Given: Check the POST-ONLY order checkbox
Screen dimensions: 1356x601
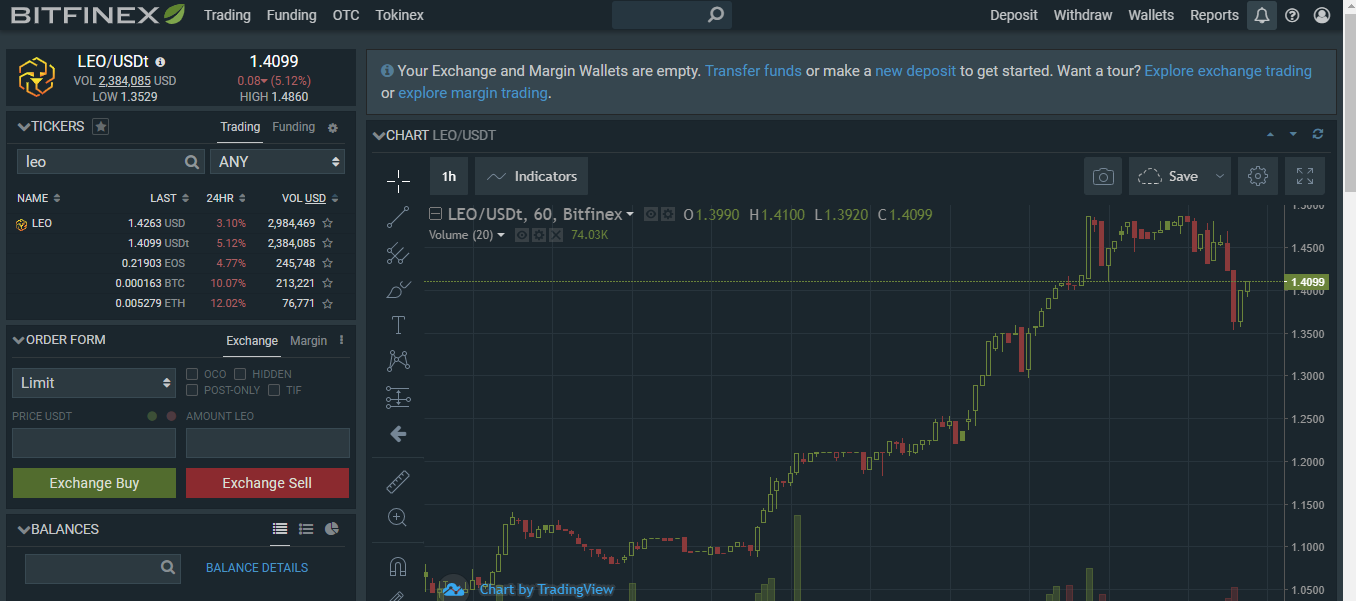Looking at the screenshot, I should pos(191,390).
